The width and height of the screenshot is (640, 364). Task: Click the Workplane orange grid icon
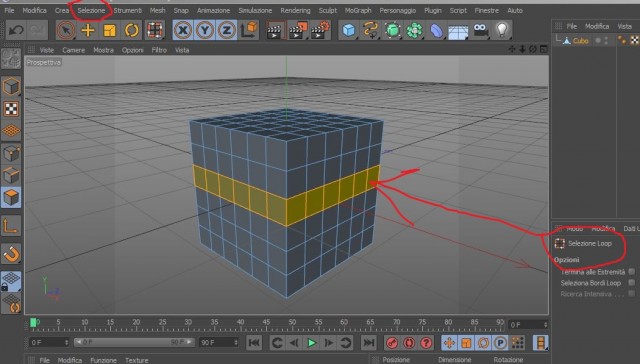click(x=11, y=131)
